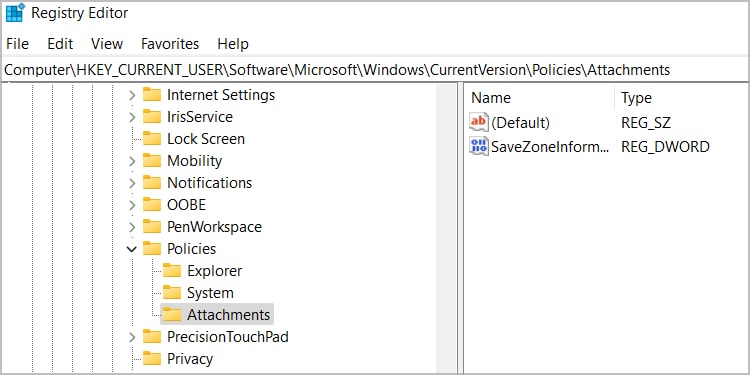
Task: Select the PenWorkspace folder icon
Action: (152, 227)
